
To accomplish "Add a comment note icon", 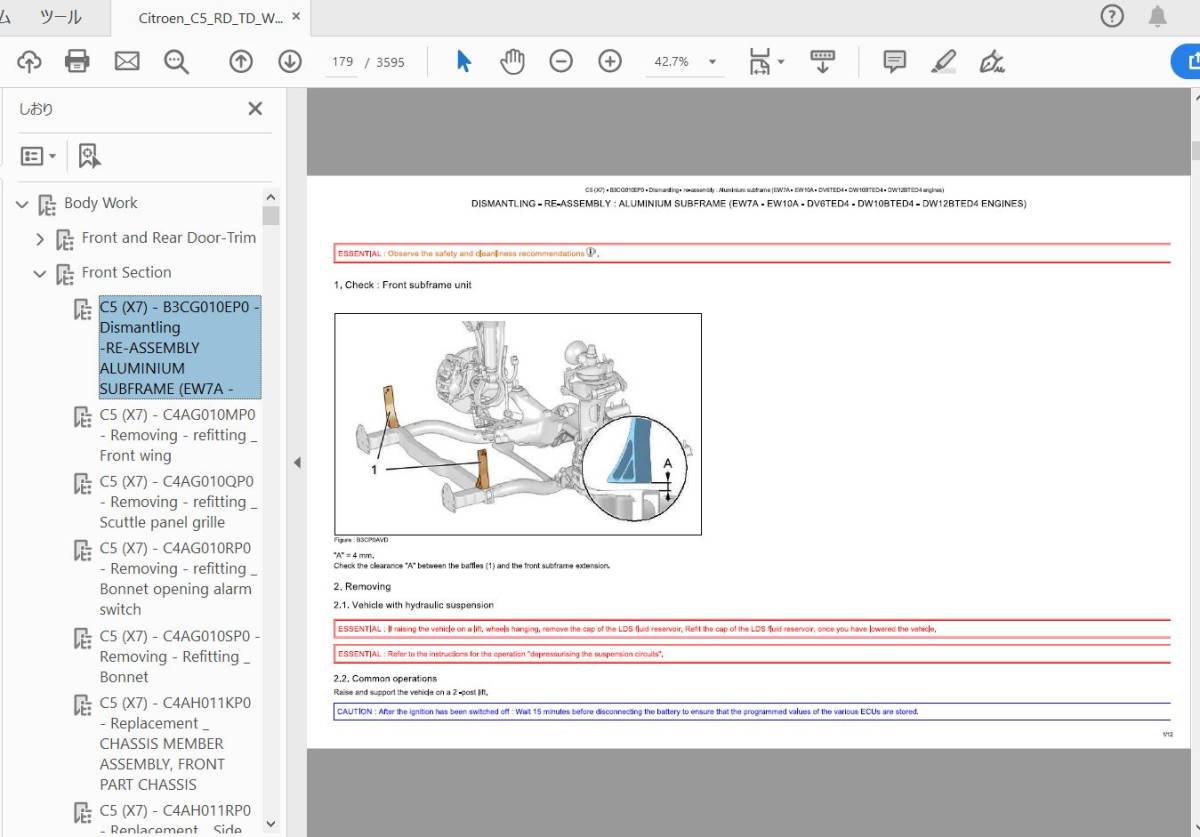I will click(895, 62).
